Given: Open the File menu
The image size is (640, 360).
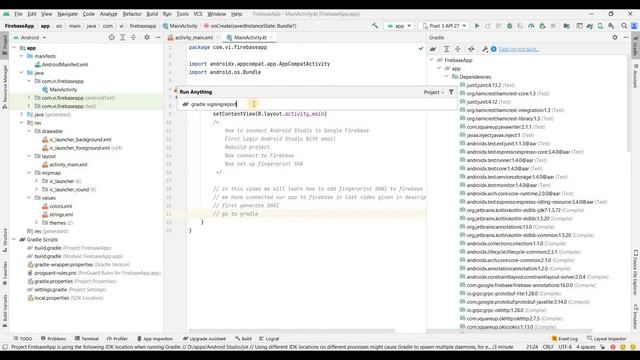Looking at the screenshot, I should tap(18, 14).
